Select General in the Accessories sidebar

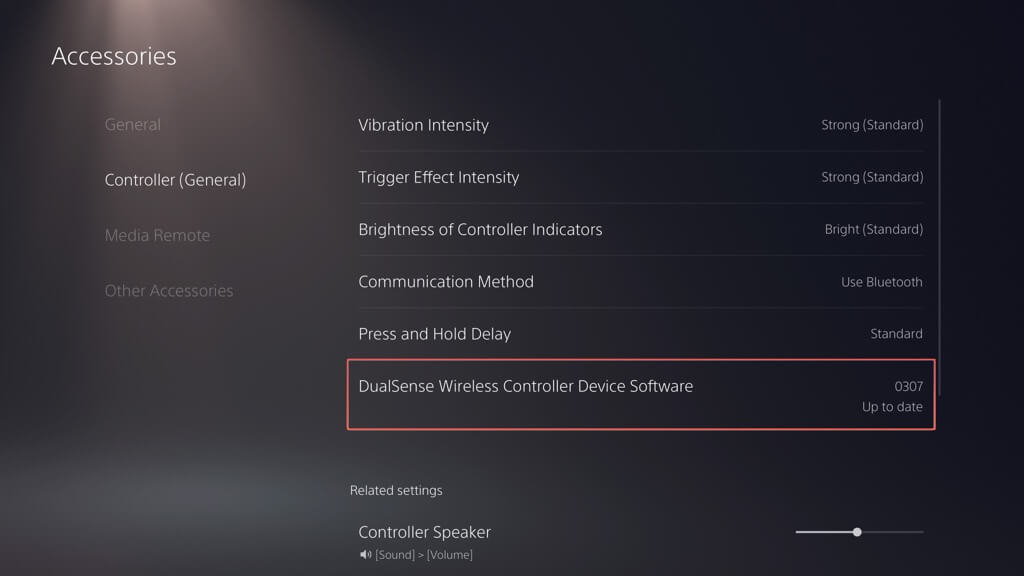click(x=133, y=125)
